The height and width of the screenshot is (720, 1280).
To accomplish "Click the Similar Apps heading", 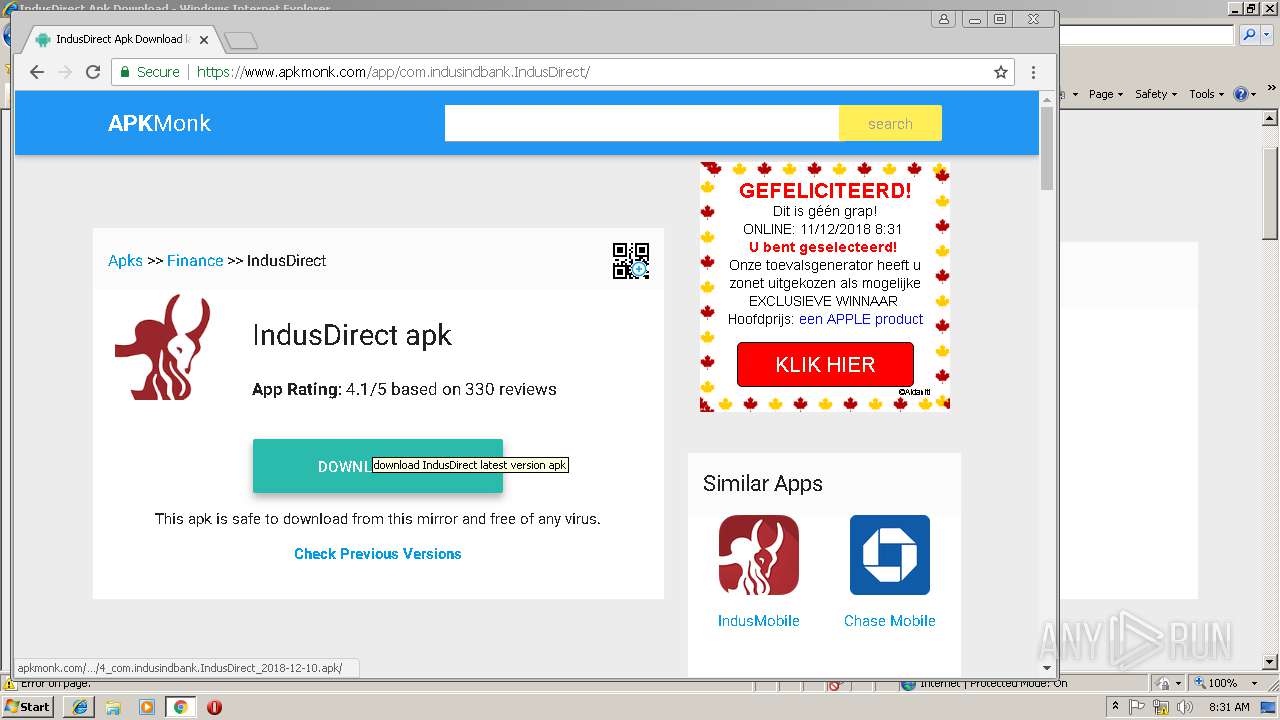I will [763, 483].
